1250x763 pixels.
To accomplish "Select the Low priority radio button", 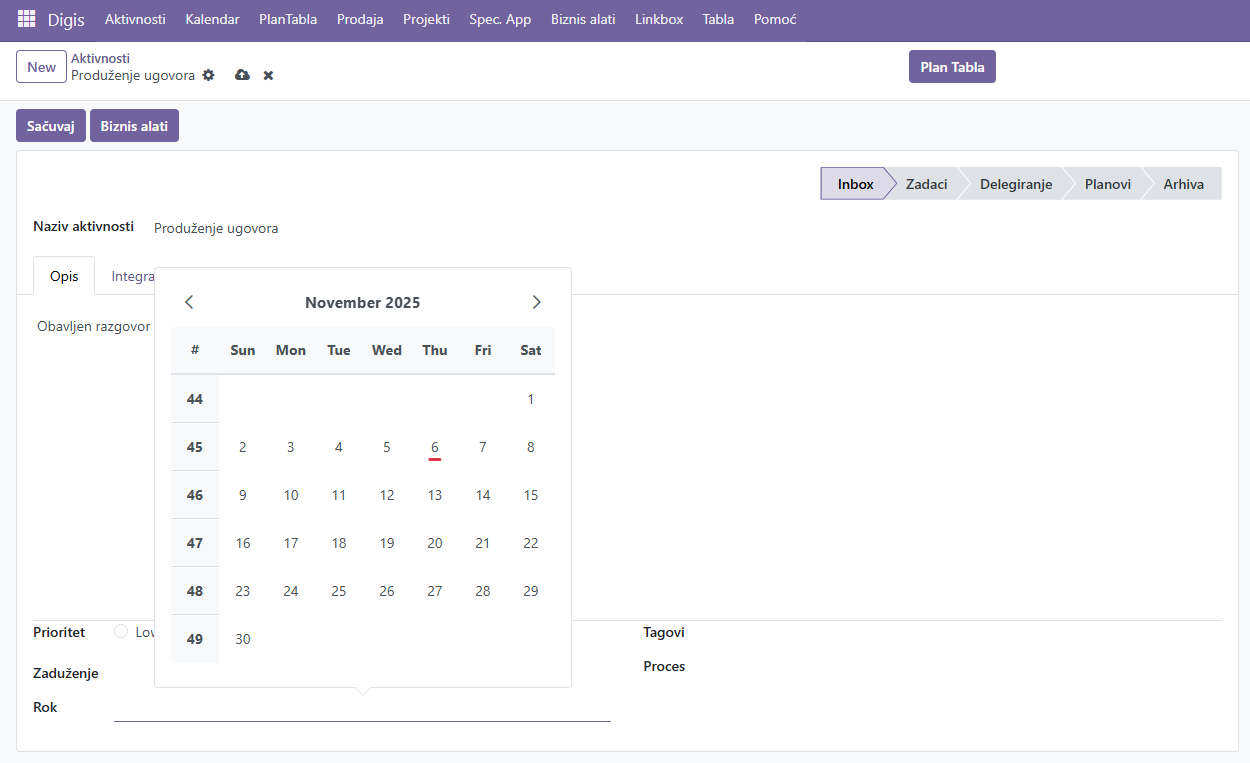I will (121, 631).
